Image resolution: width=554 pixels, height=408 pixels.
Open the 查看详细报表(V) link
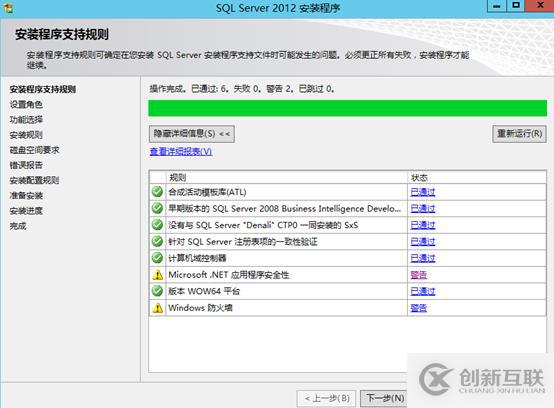[x=181, y=152]
